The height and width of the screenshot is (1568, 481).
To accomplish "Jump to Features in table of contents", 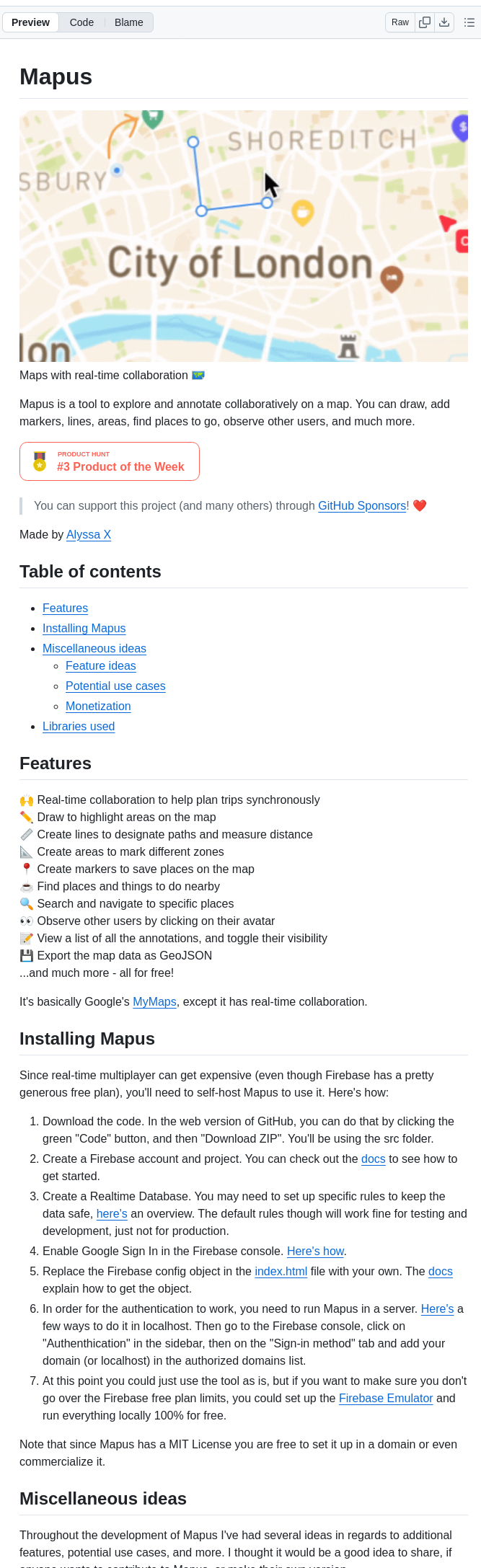I will point(65,608).
